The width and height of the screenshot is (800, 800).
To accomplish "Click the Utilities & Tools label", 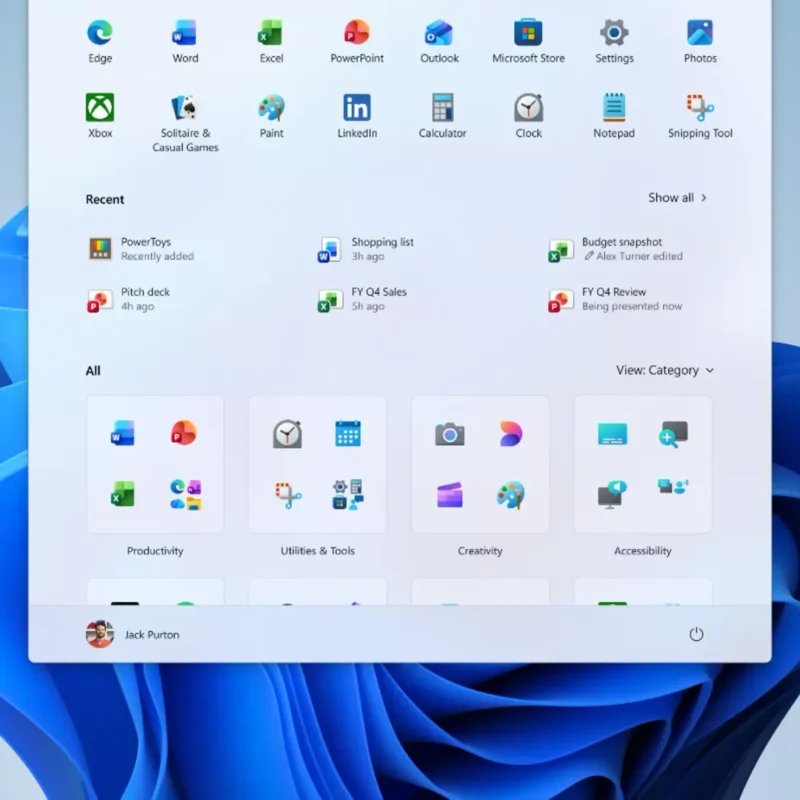I will coord(317,551).
